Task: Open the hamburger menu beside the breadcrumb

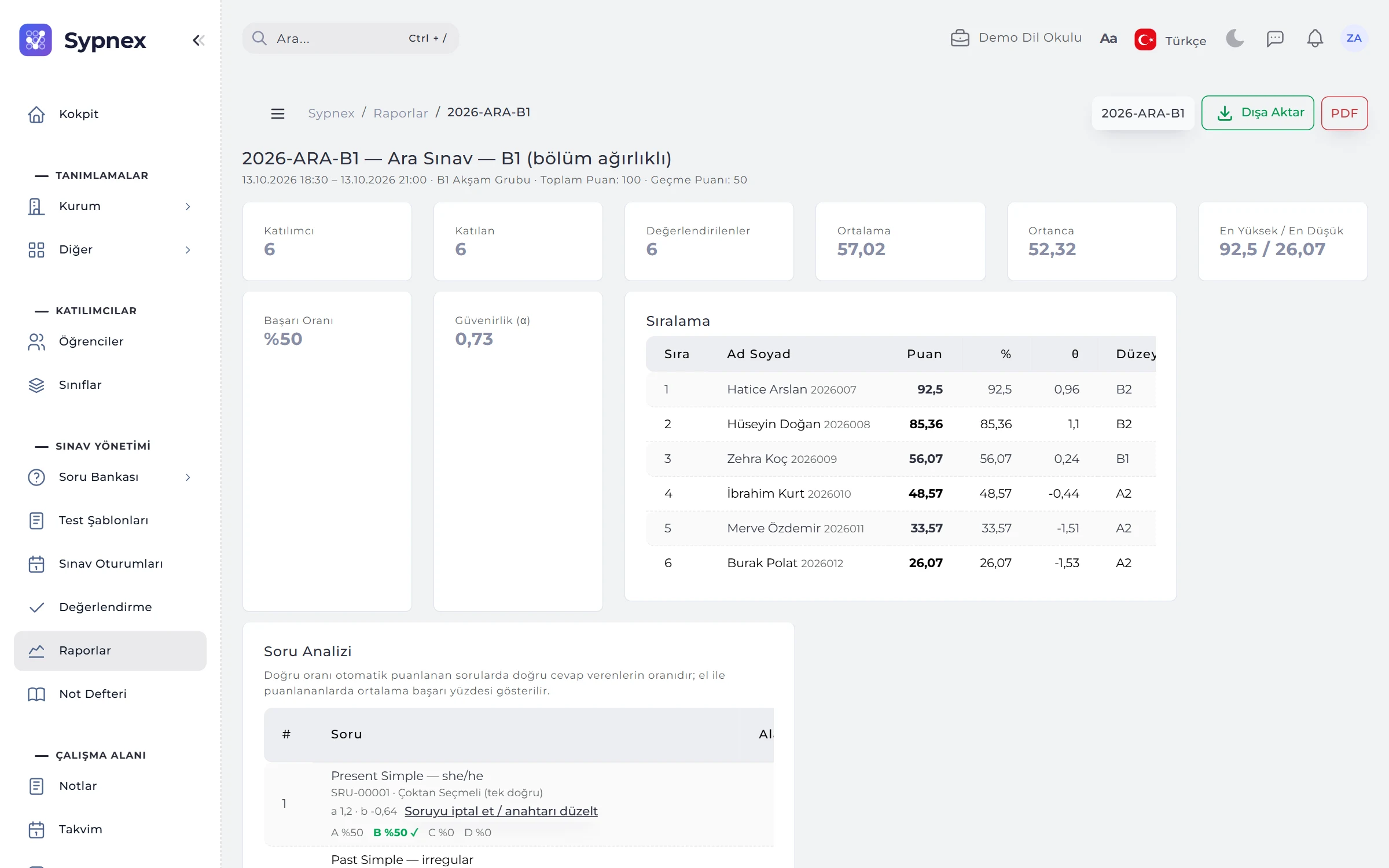Action: click(278, 113)
